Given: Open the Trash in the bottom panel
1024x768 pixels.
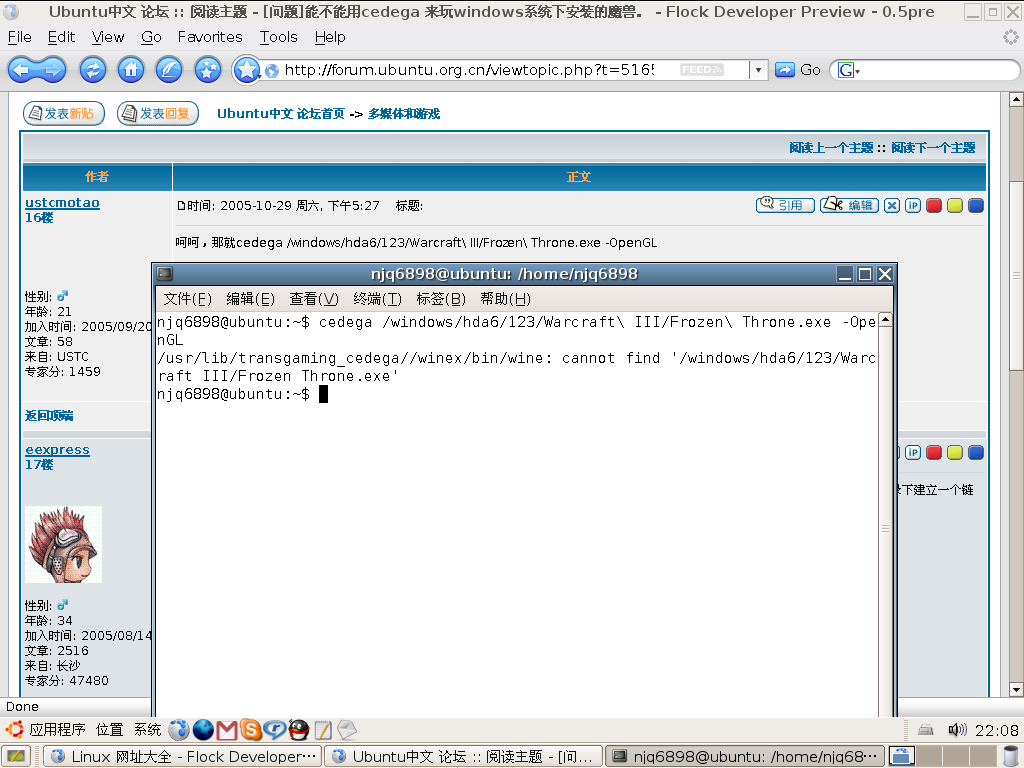Looking at the screenshot, I should pyautogui.click(x=1012, y=756).
